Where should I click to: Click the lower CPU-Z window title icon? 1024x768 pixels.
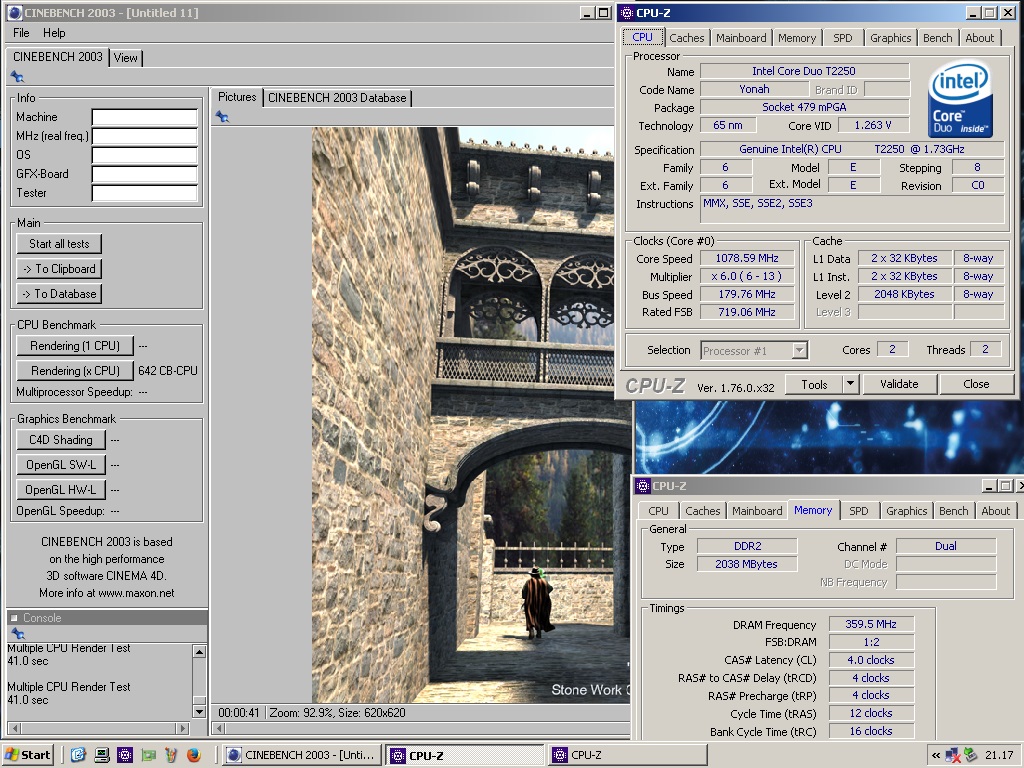[643, 486]
